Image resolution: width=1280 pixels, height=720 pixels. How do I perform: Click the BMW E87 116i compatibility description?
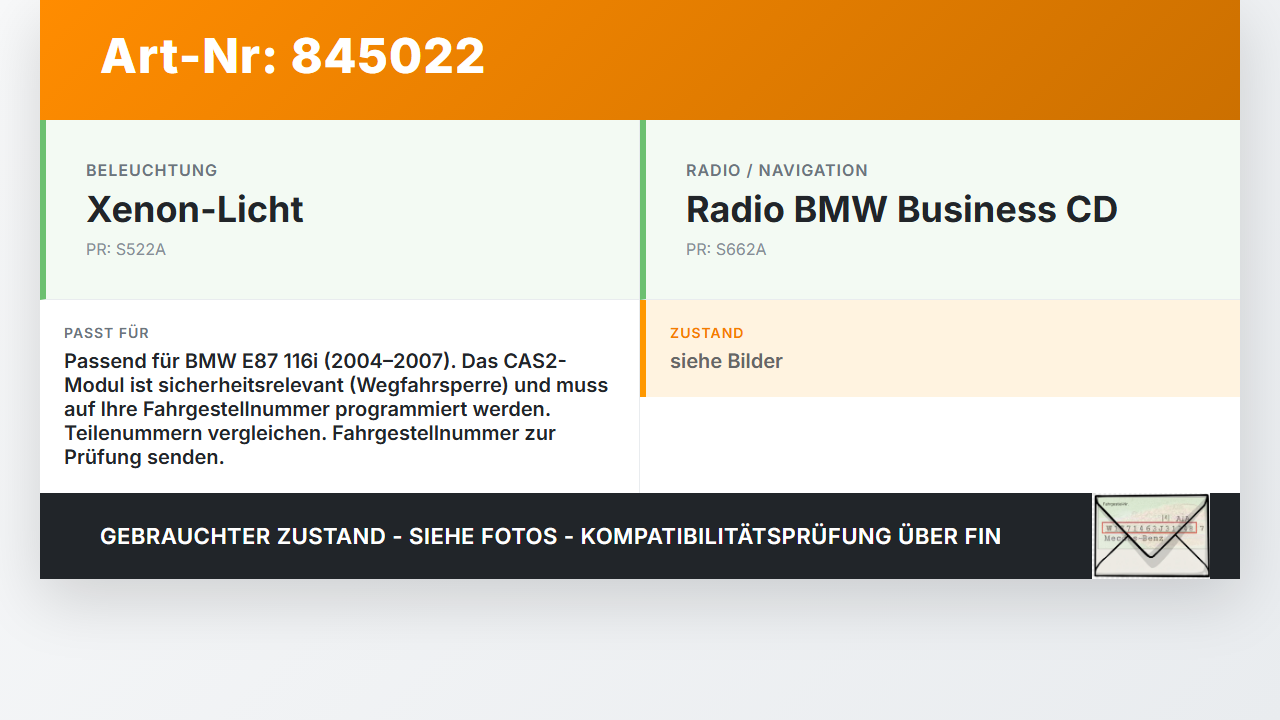pyautogui.click(x=338, y=409)
